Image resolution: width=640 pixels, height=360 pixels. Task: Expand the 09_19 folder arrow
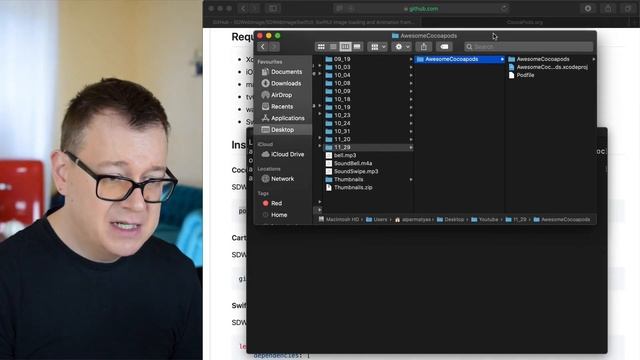coord(411,59)
